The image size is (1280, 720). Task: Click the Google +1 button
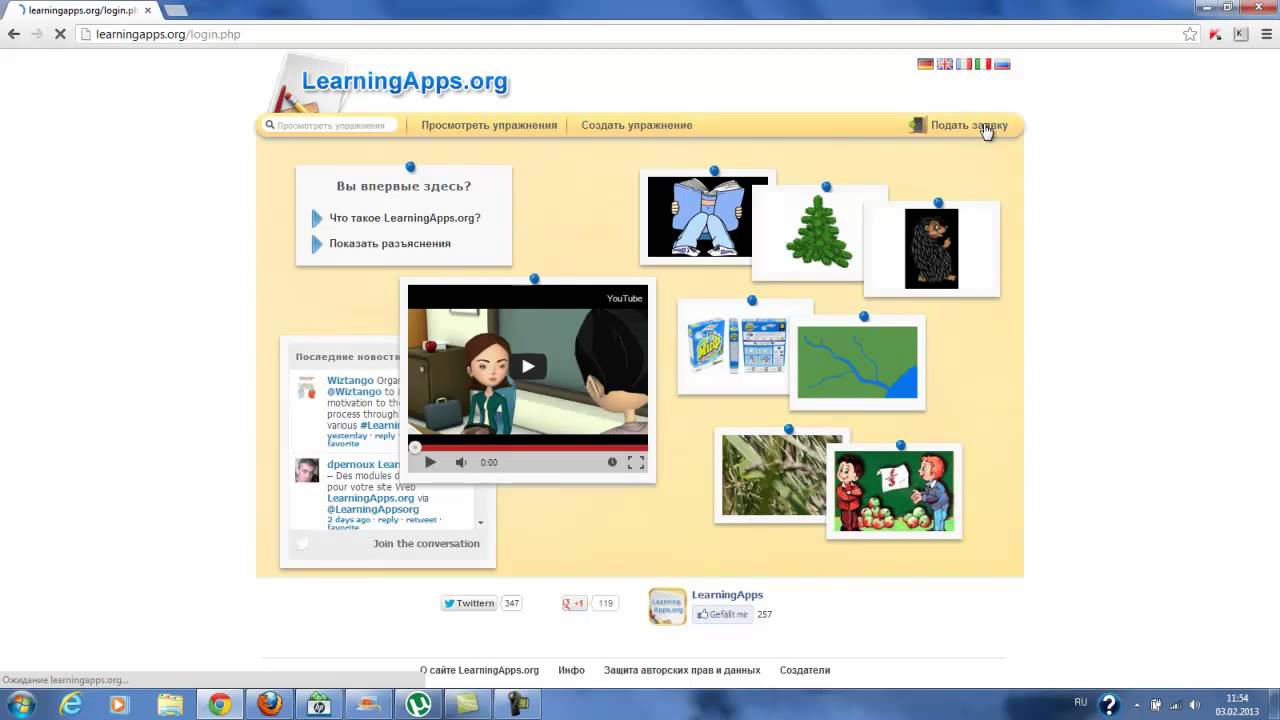point(574,603)
